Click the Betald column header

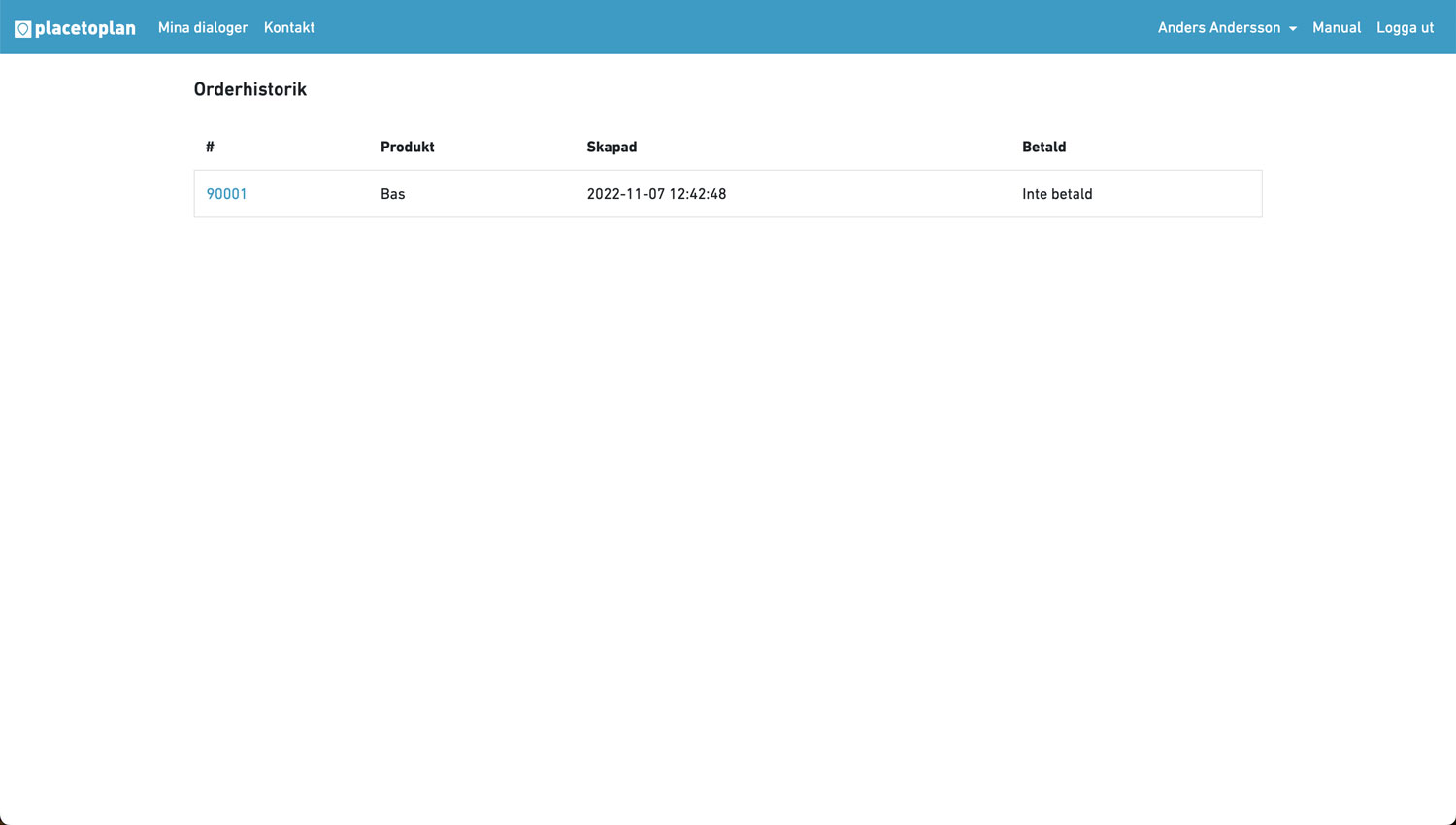(x=1043, y=148)
